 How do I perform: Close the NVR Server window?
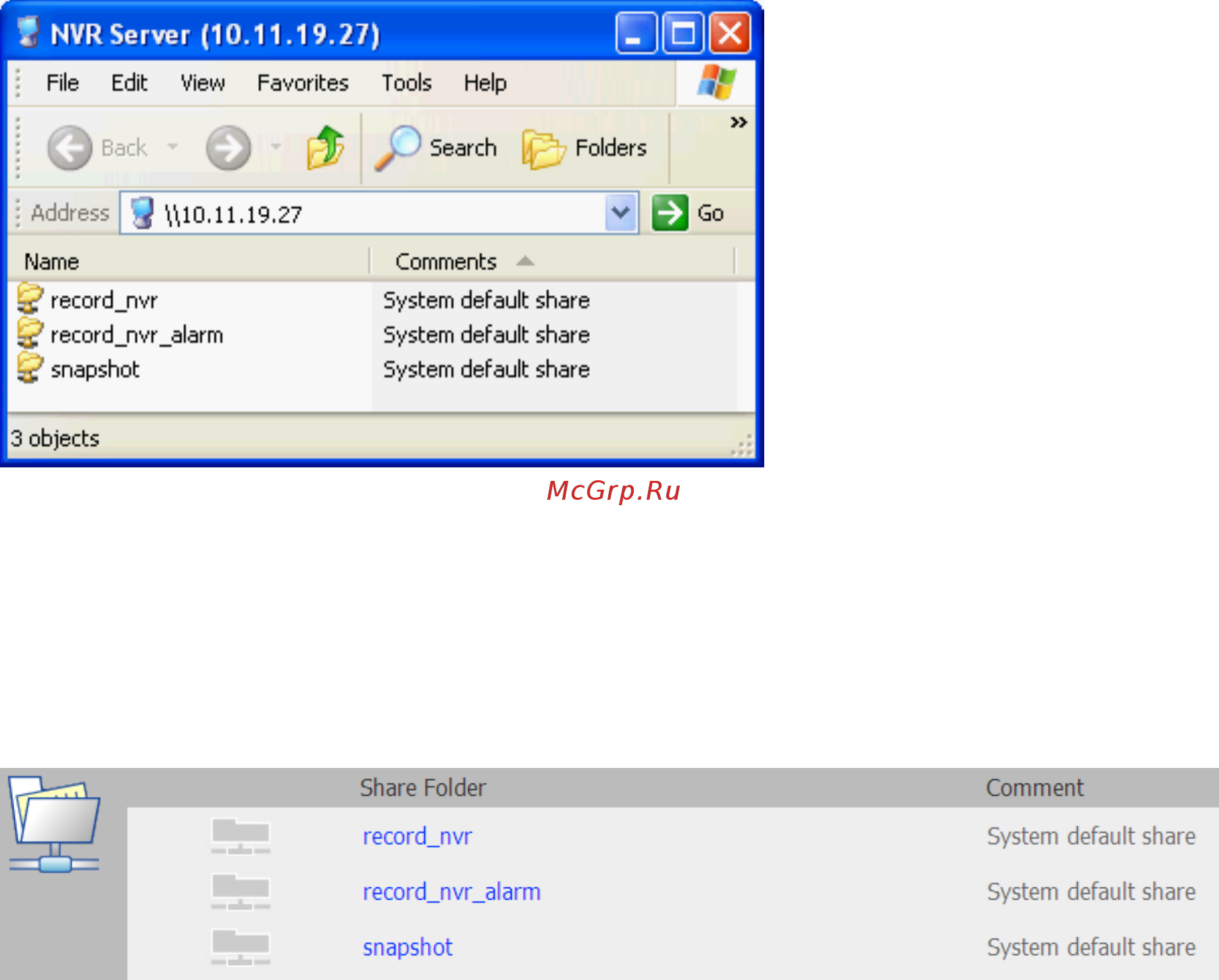pyautogui.click(x=730, y=32)
